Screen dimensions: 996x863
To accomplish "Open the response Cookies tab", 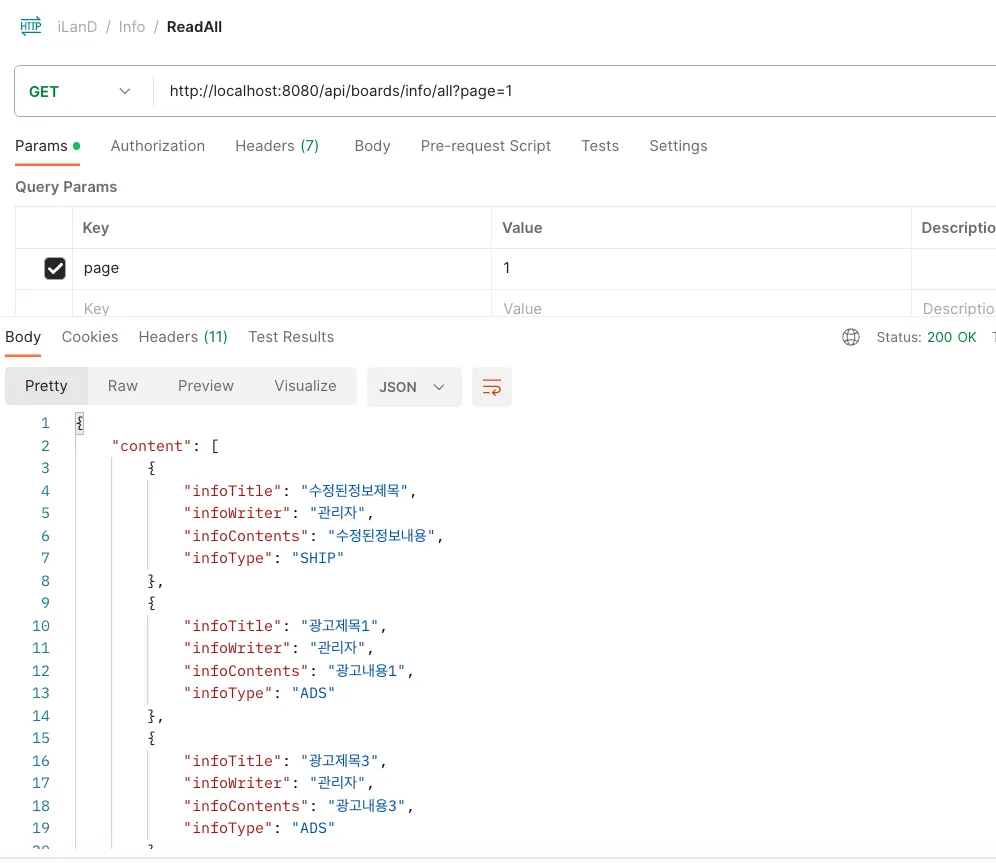I will point(90,337).
